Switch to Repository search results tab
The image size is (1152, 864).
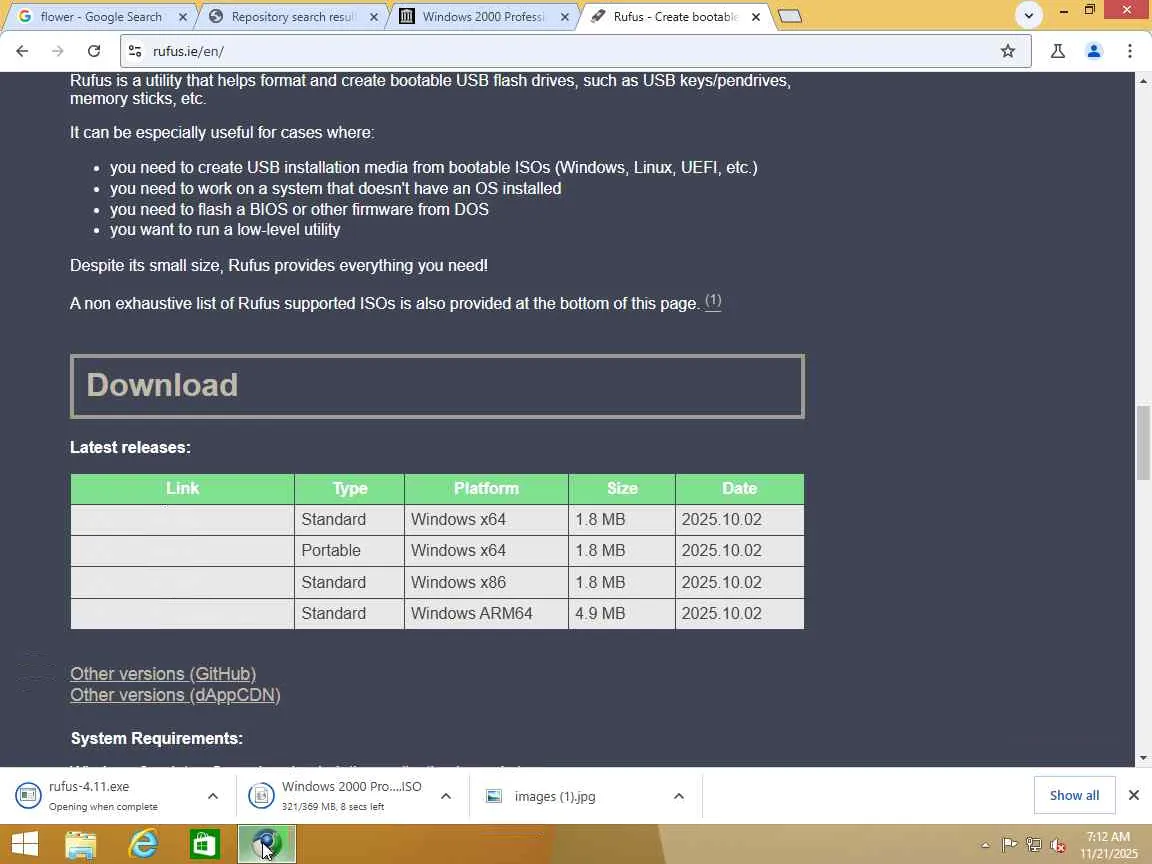point(292,16)
